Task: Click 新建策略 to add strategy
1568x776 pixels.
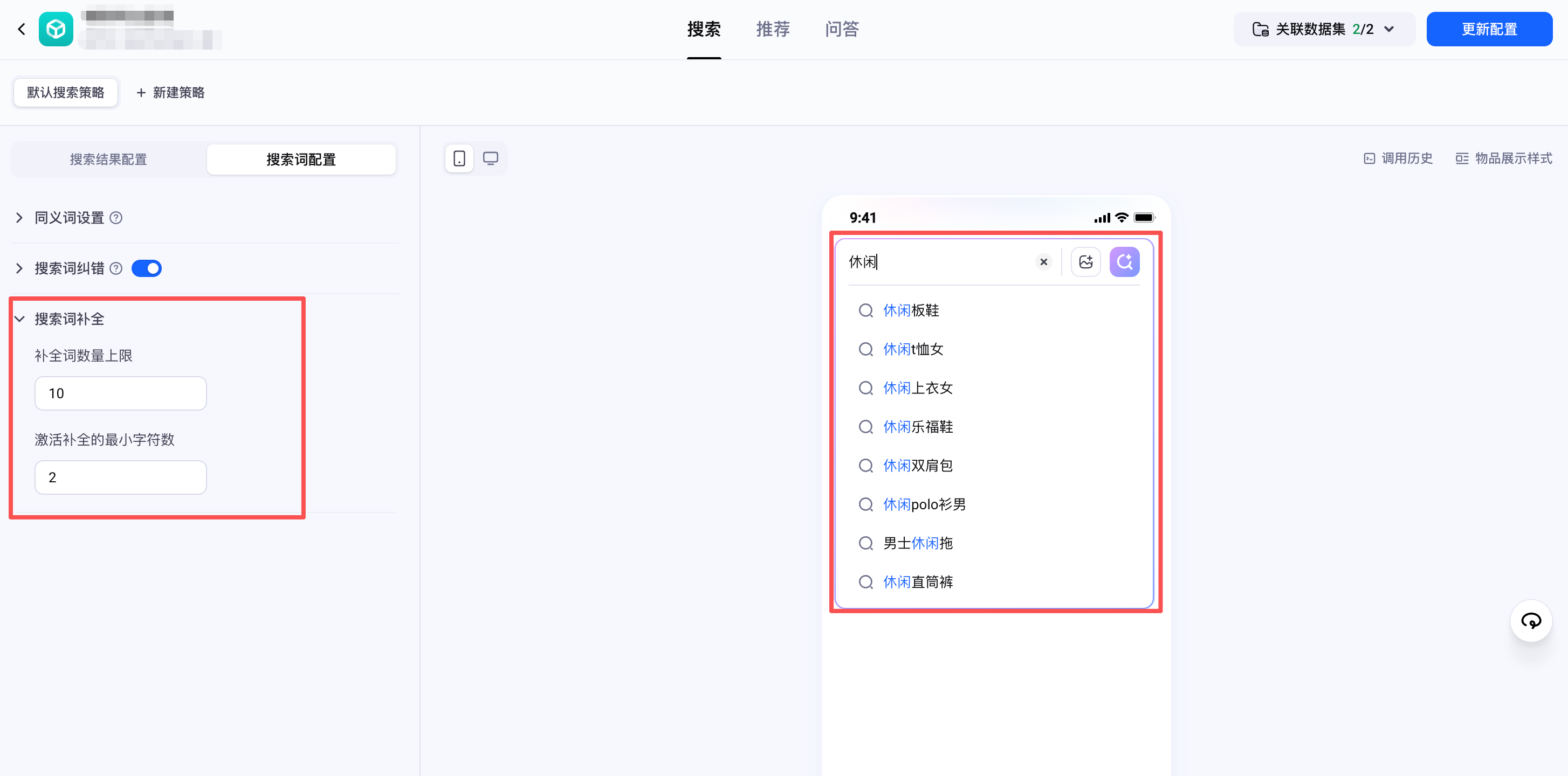Action: pos(170,93)
